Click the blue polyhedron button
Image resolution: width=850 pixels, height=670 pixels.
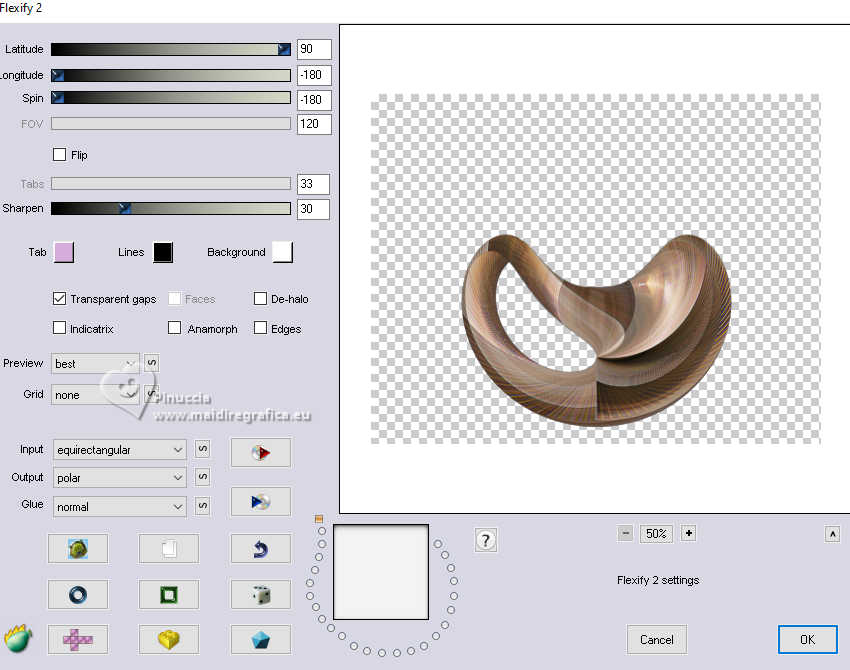pyautogui.click(x=261, y=640)
